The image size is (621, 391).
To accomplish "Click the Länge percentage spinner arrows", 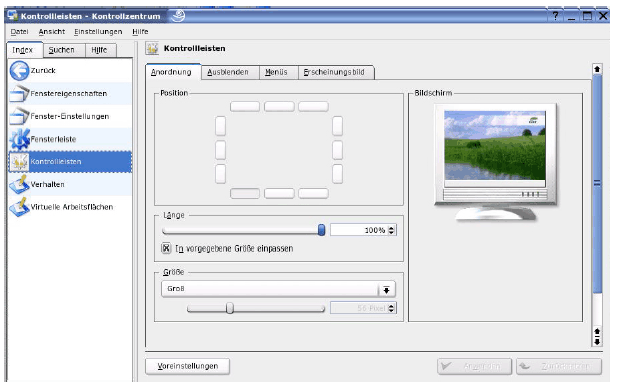I will pyautogui.click(x=391, y=230).
